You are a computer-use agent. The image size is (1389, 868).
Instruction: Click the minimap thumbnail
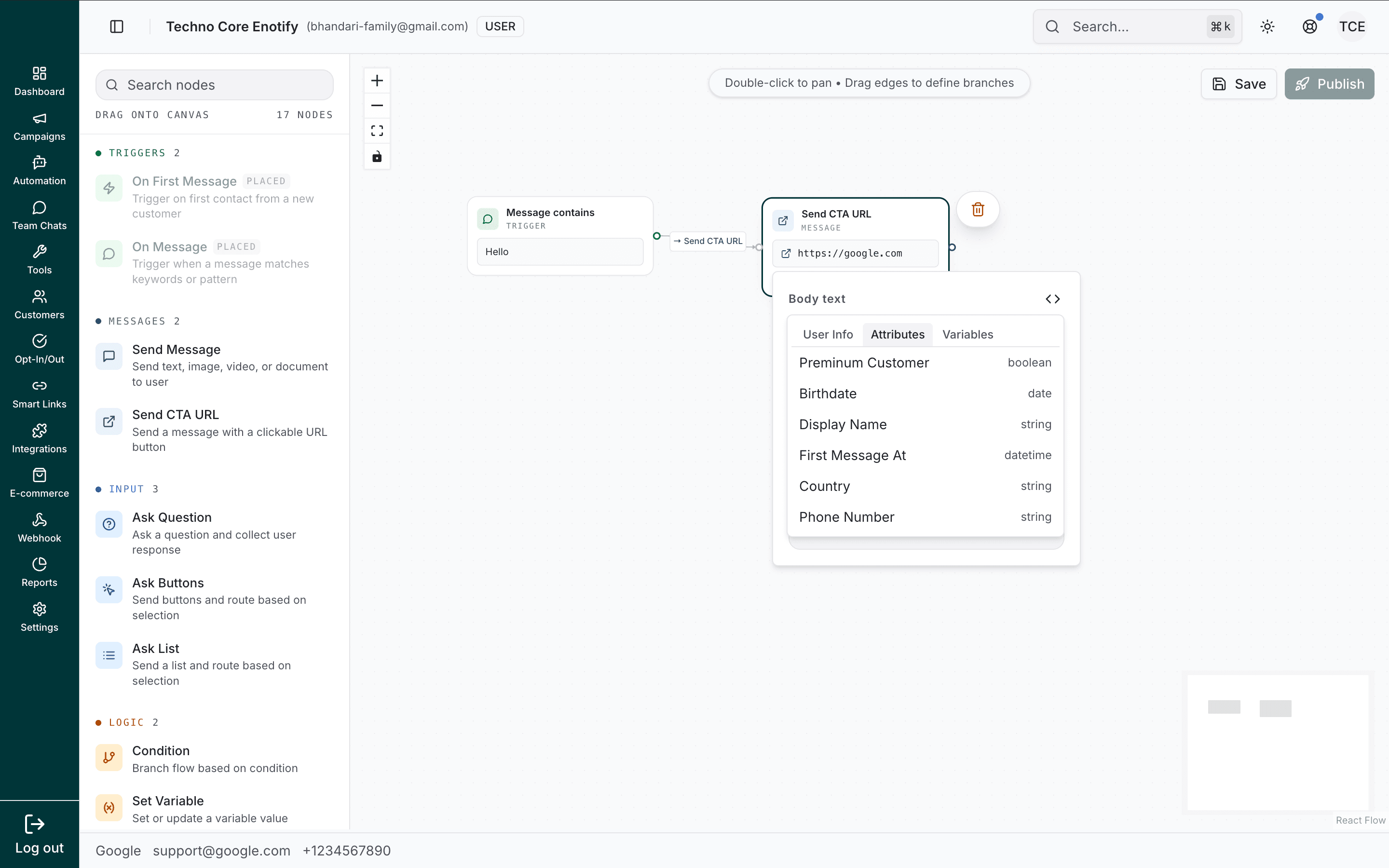coord(1278,743)
